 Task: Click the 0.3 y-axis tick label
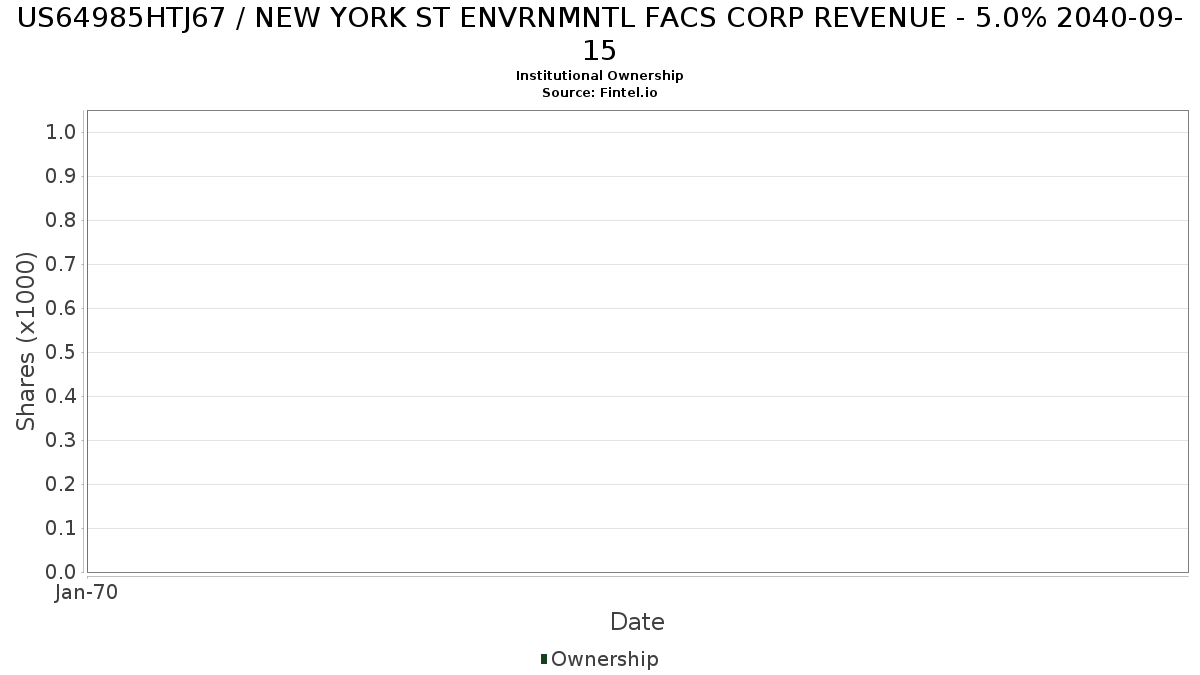coord(61,441)
